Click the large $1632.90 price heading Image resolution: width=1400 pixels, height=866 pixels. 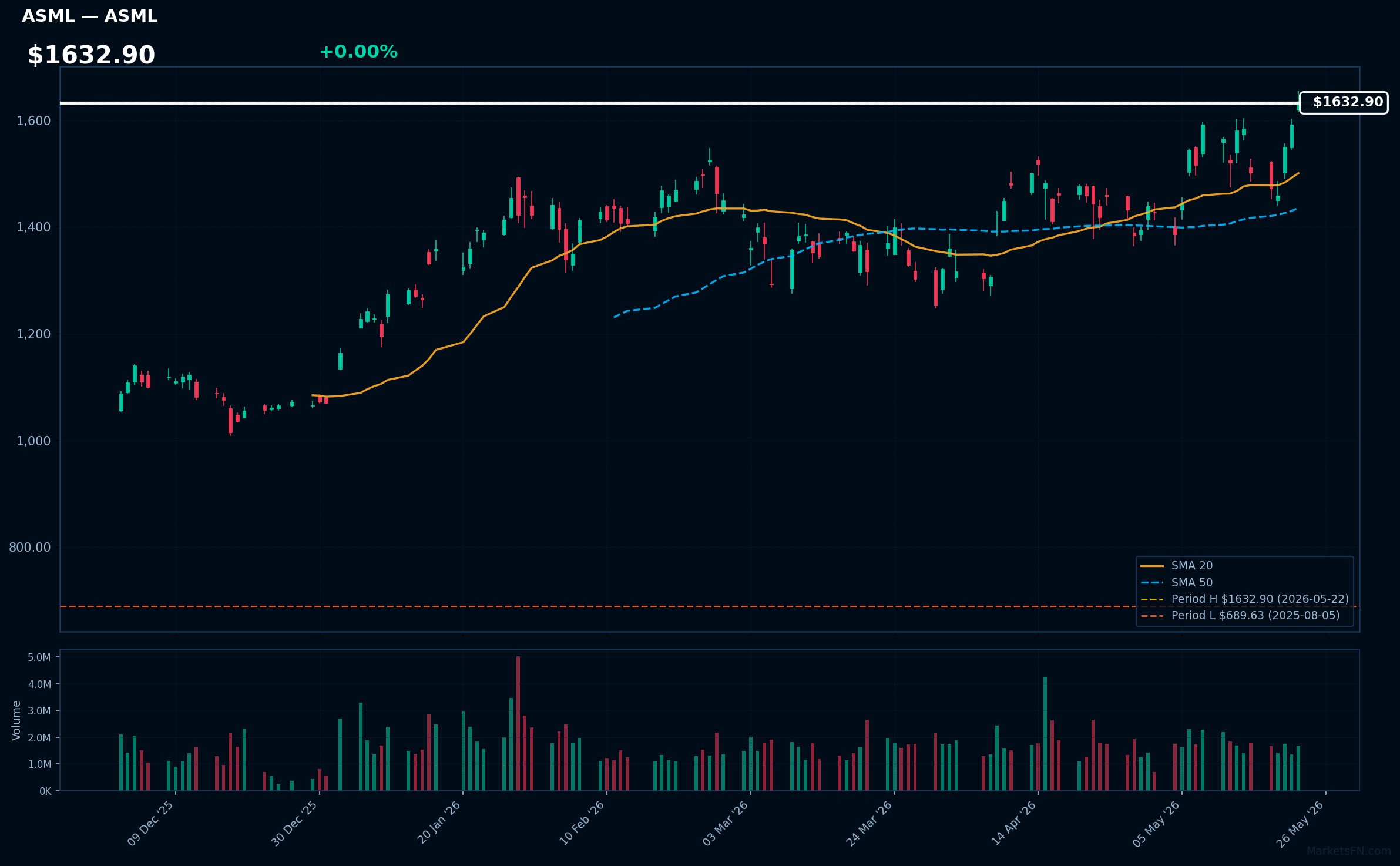click(91, 55)
